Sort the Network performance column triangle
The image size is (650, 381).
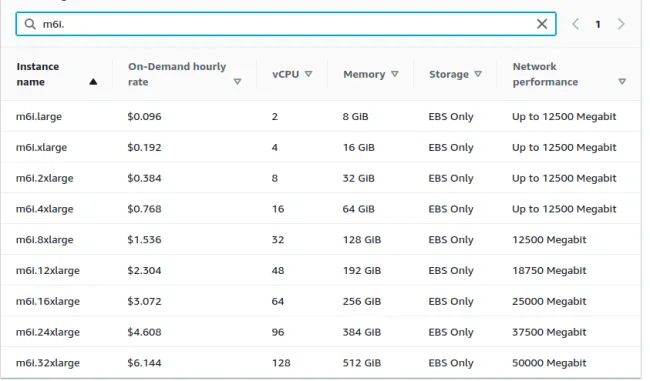(622, 82)
